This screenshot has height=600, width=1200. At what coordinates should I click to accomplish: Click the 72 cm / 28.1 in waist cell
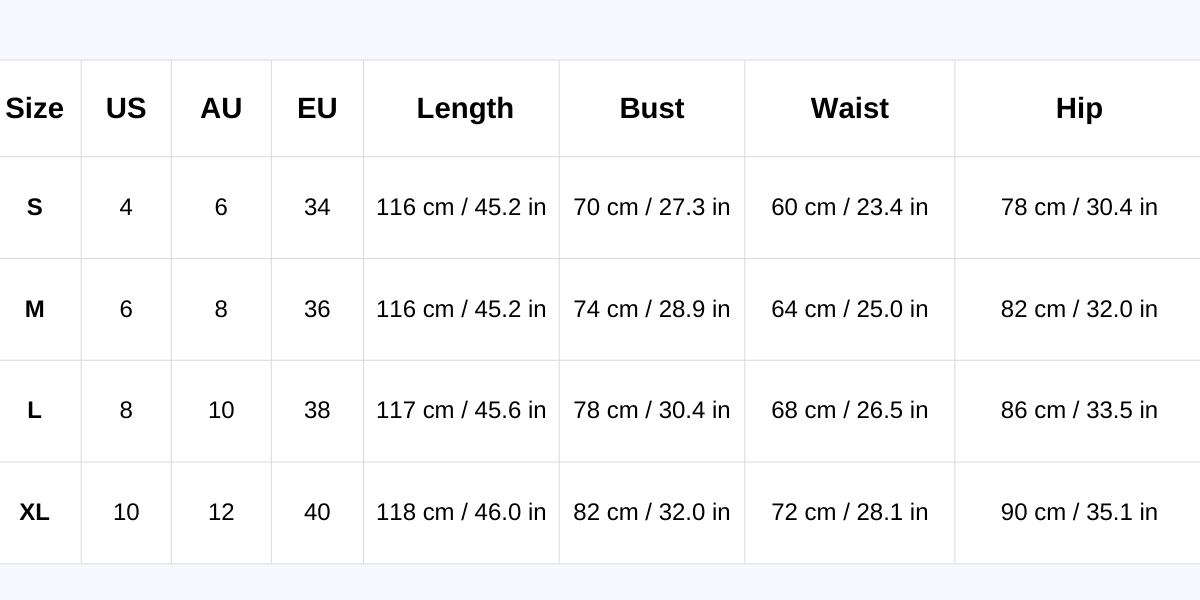(850, 512)
